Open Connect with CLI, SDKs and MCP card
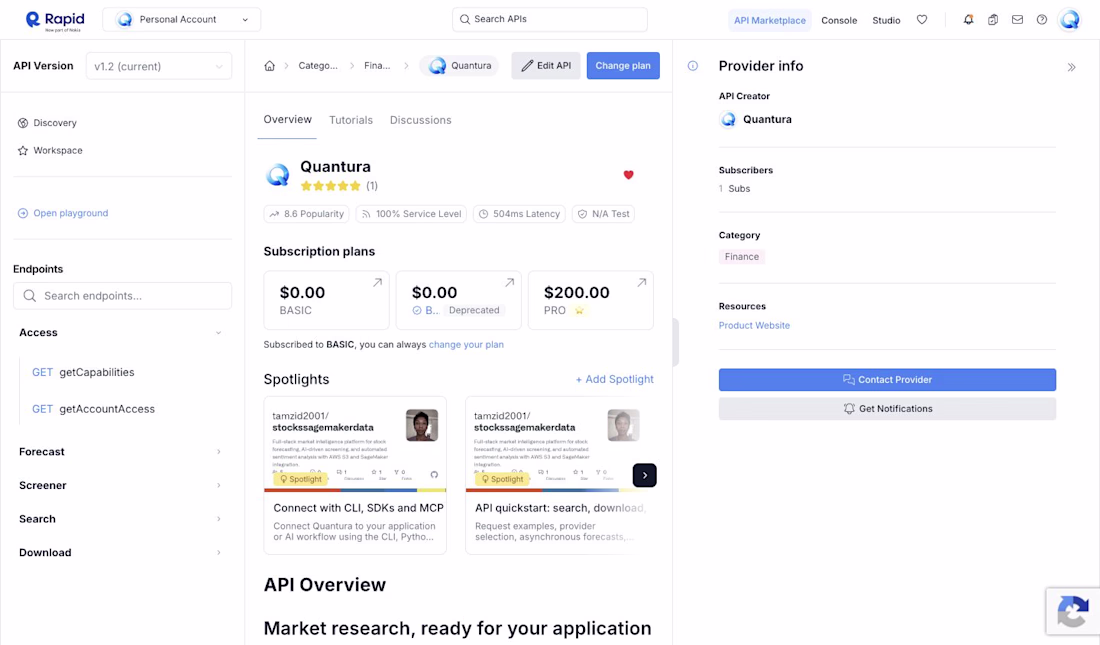1100x645 pixels. [x=355, y=476]
